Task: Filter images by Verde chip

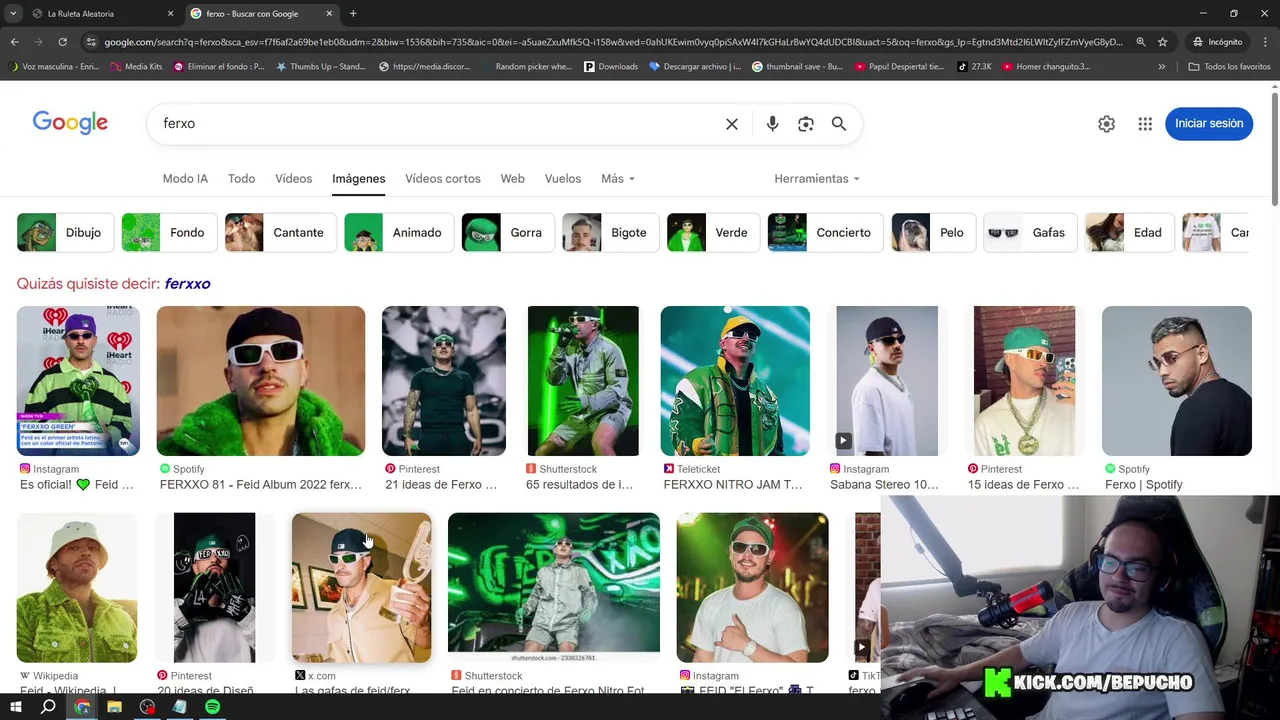Action: coord(714,233)
